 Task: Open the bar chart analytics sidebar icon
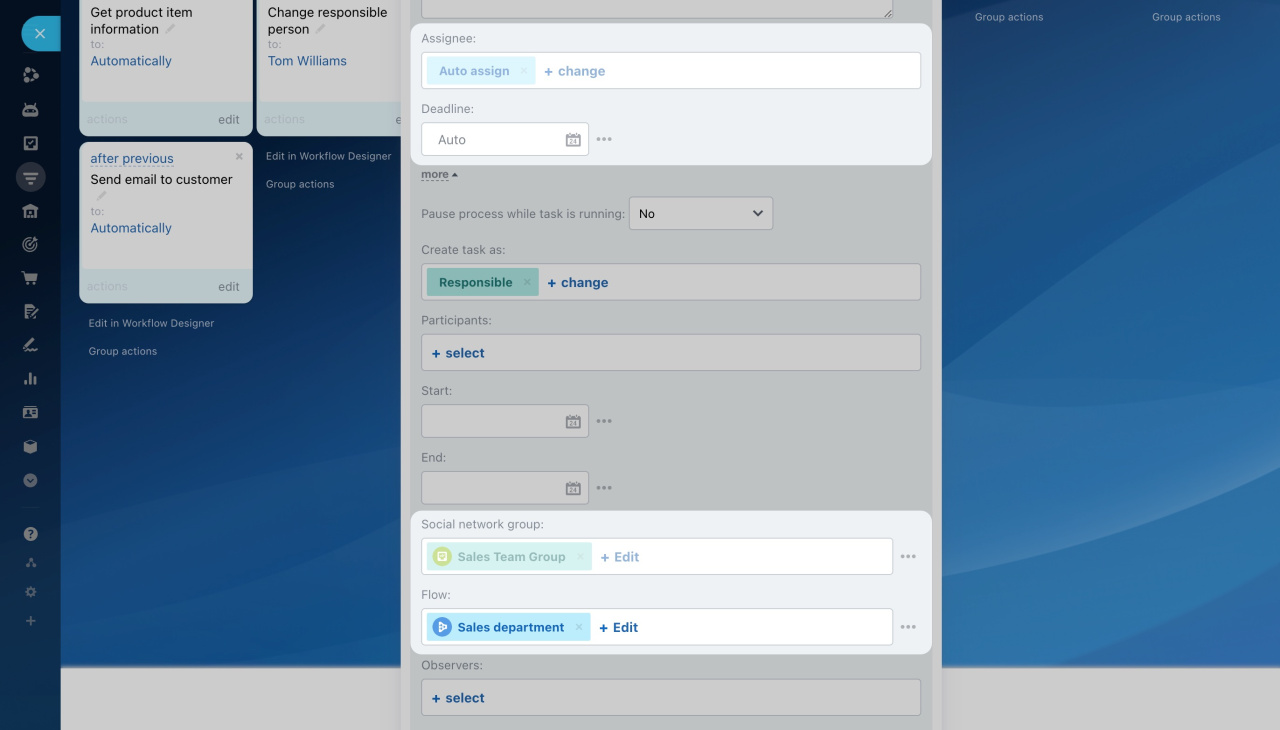tap(30, 379)
